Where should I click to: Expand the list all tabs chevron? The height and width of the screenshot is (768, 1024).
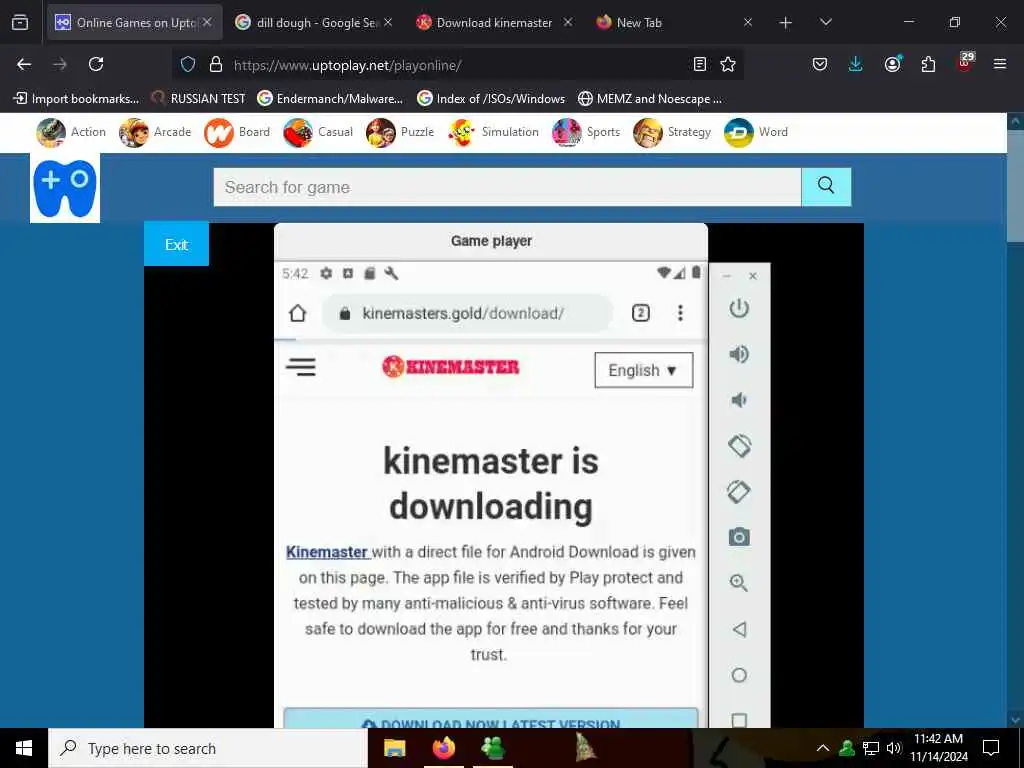click(x=825, y=22)
